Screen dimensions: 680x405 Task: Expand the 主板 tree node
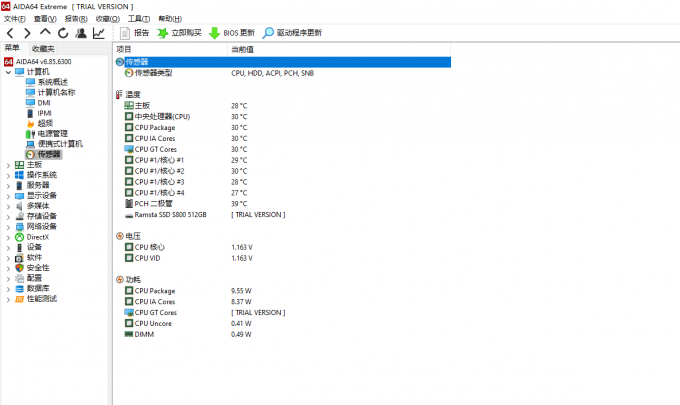coord(8,164)
